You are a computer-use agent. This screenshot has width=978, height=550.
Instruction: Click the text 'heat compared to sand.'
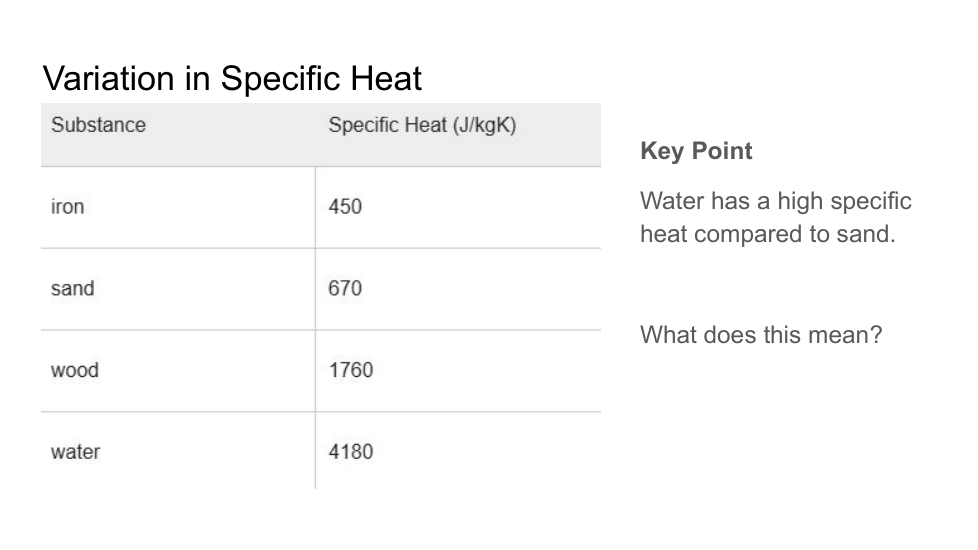768,234
